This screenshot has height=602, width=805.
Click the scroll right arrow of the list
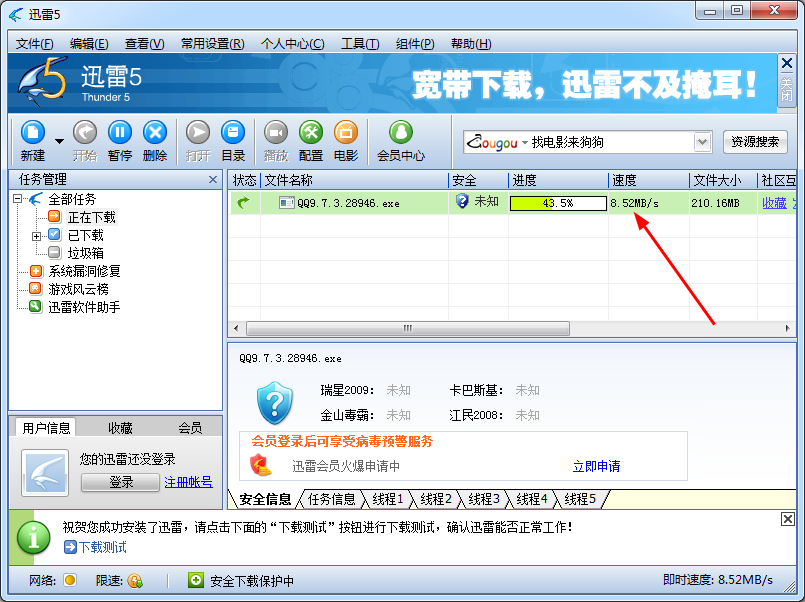[x=788, y=328]
